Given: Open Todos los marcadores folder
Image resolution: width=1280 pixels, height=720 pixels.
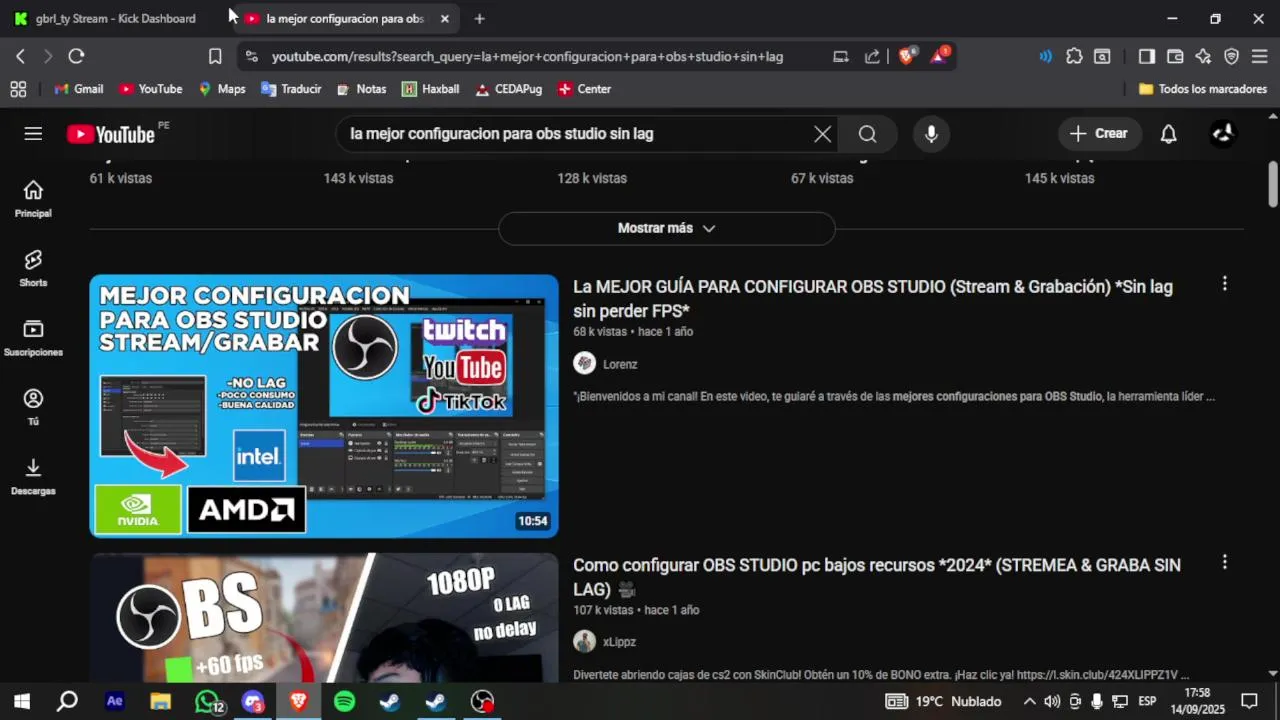Looking at the screenshot, I should click(x=1203, y=89).
